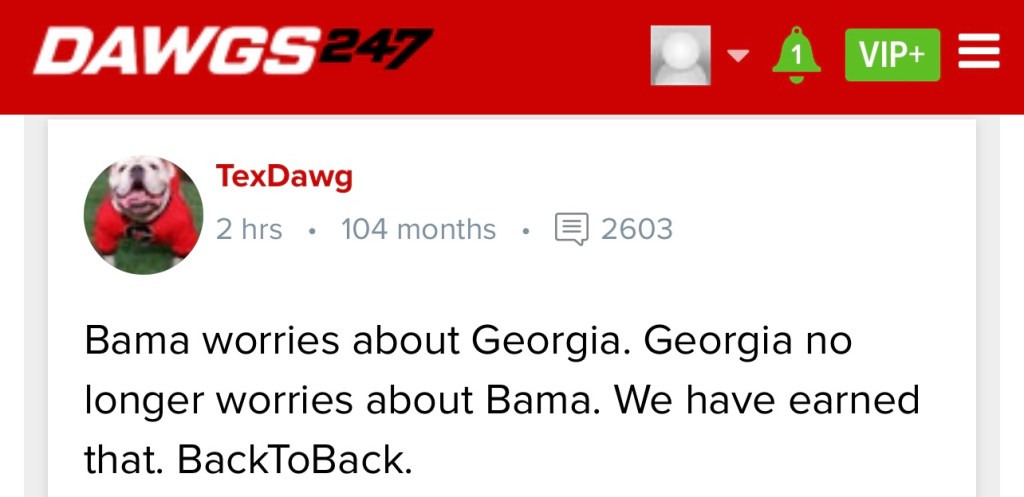
Task: Click the Dawgs247 site logo
Action: (232, 52)
